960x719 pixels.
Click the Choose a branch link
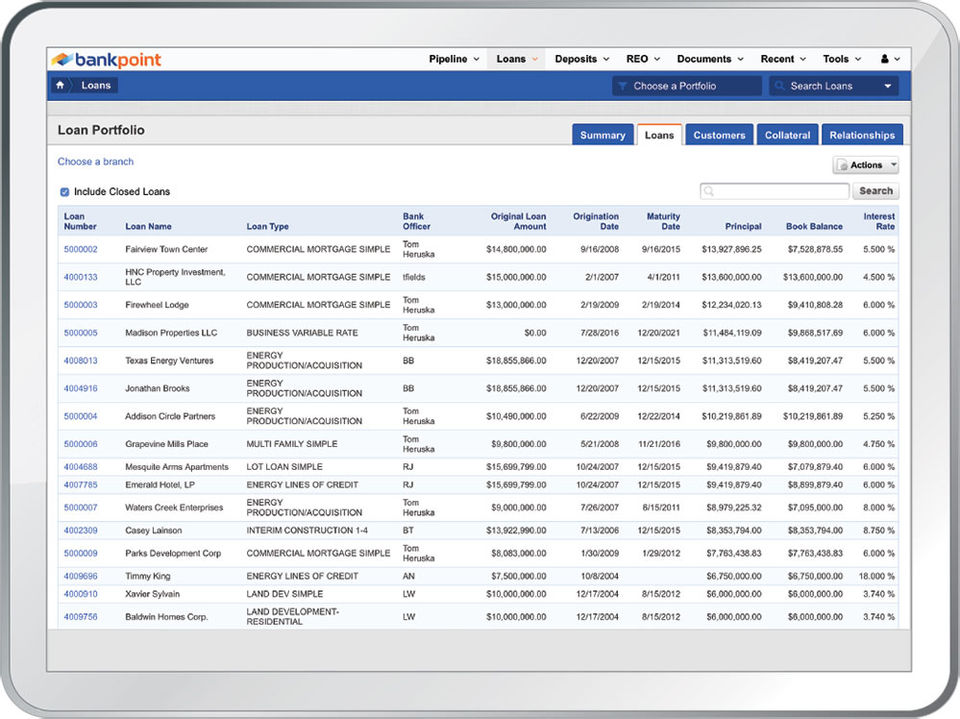click(96, 162)
